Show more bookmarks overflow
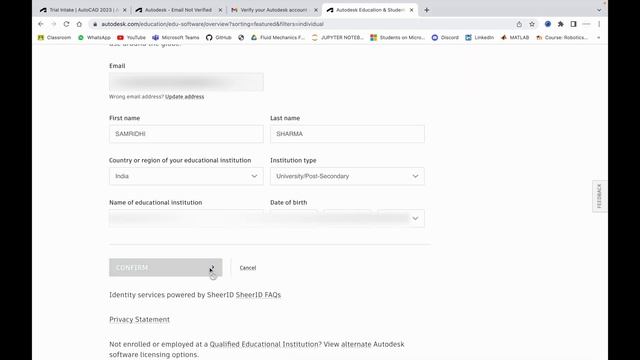This screenshot has width=640, height=360. (598, 38)
